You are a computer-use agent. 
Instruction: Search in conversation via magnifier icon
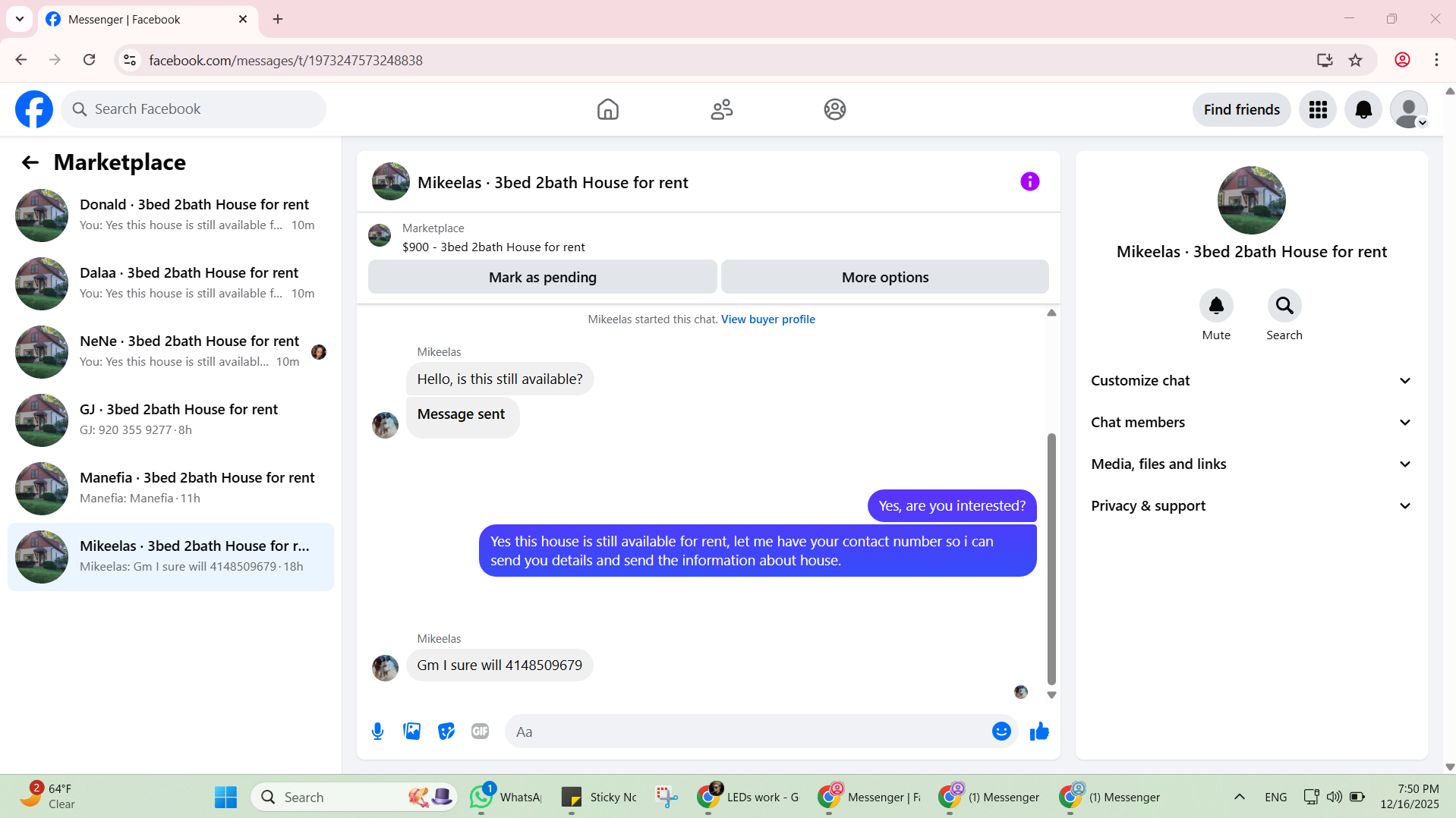pyautogui.click(x=1284, y=306)
